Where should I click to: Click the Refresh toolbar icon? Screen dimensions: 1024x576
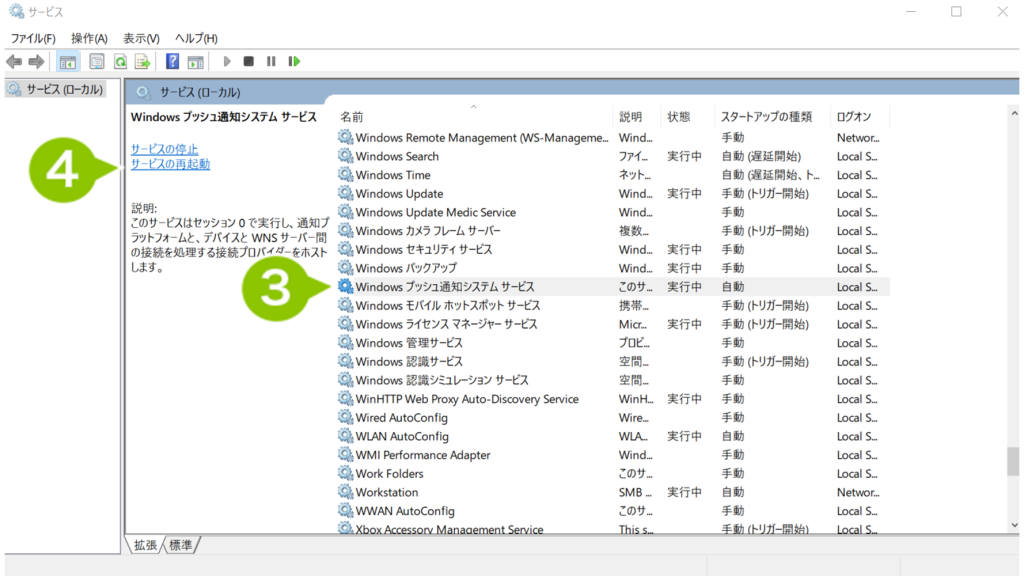(120, 61)
